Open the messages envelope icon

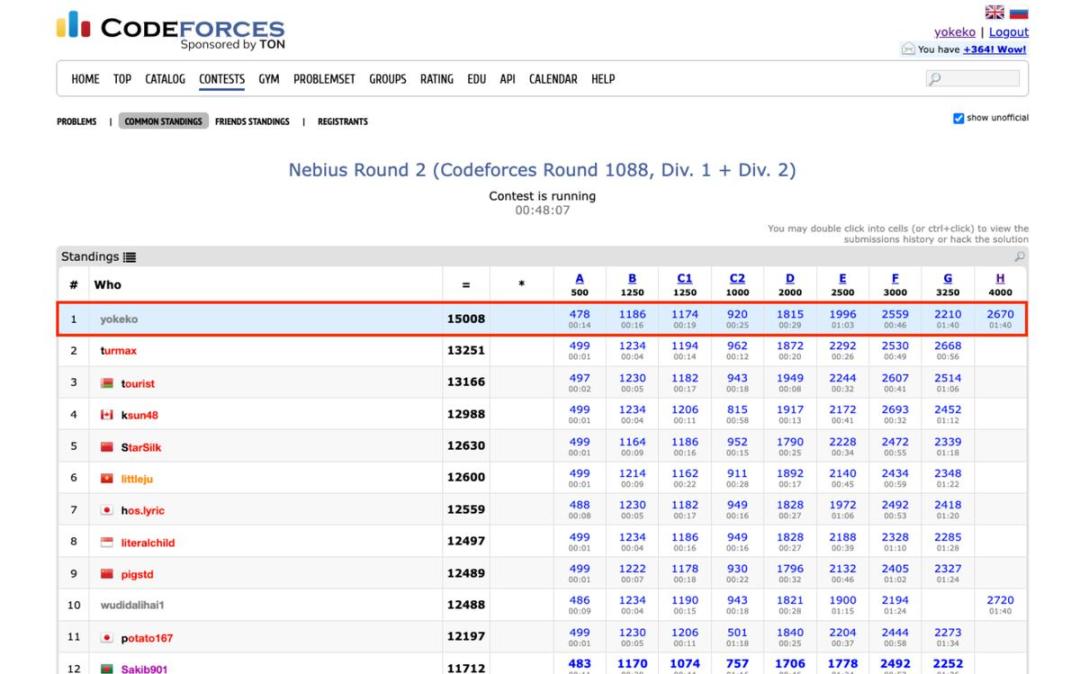(908, 49)
